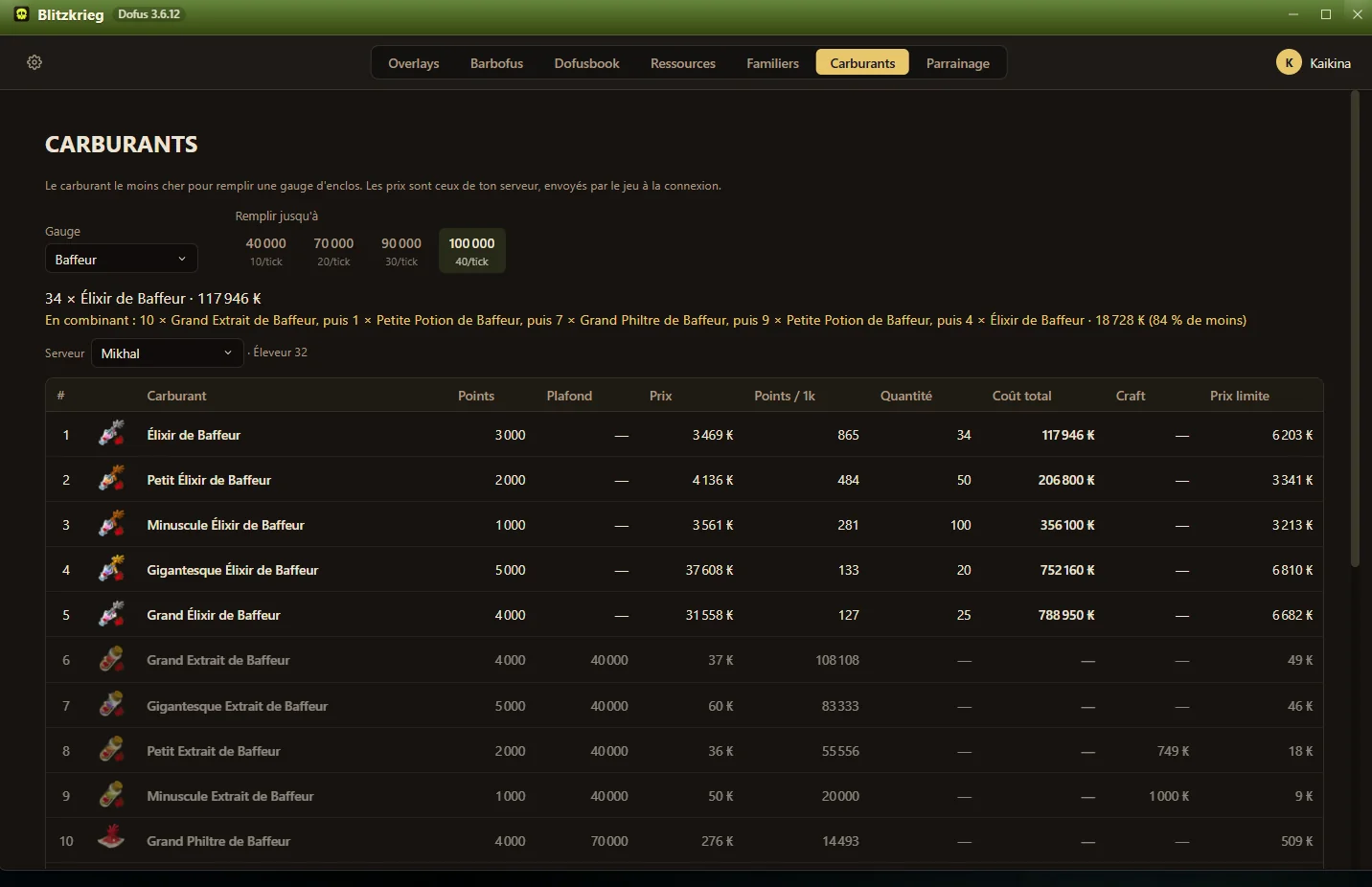The width and height of the screenshot is (1372, 887).
Task: Open the Parrainage tab
Action: point(958,63)
